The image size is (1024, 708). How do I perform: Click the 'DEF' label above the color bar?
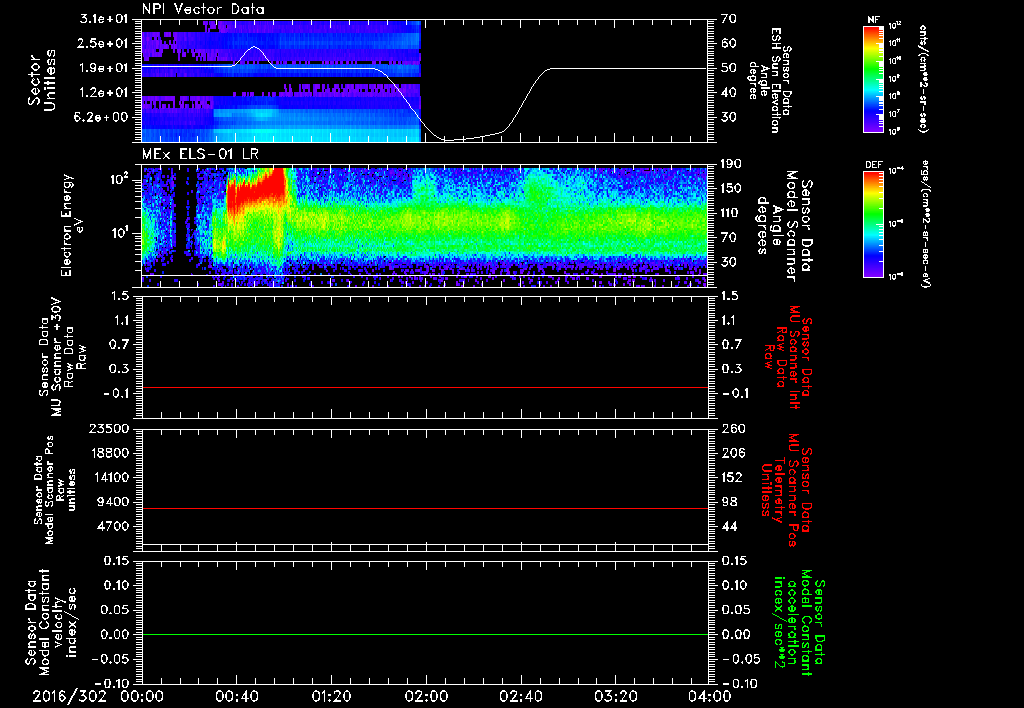[x=874, y=165]
